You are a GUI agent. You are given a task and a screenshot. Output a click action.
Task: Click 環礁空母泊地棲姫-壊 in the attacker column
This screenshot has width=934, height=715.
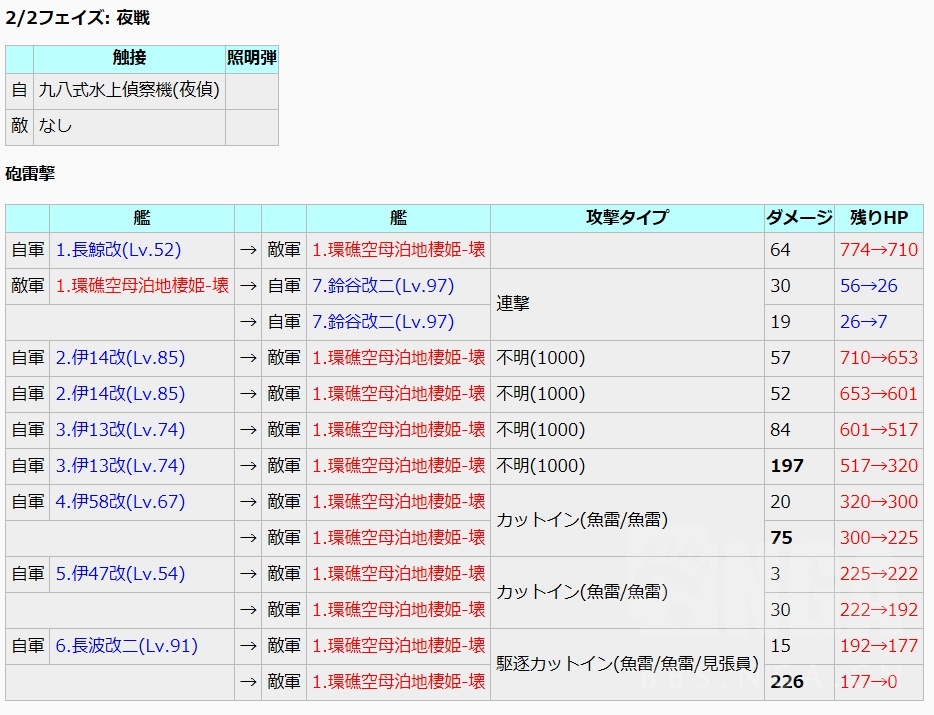click(x=142, y=286)
